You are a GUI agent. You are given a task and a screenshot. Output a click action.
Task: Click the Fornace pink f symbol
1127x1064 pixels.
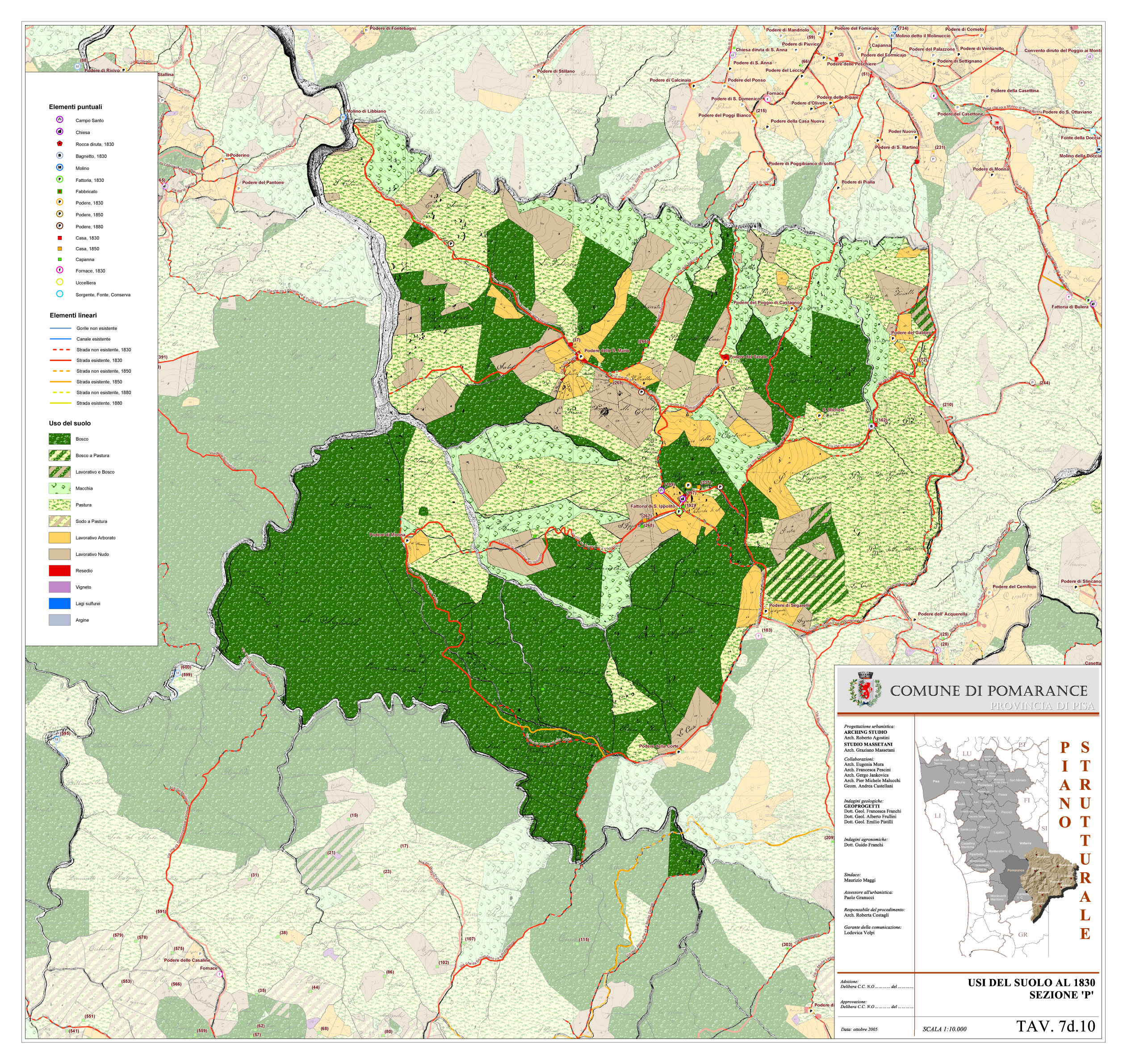point(59,270)
